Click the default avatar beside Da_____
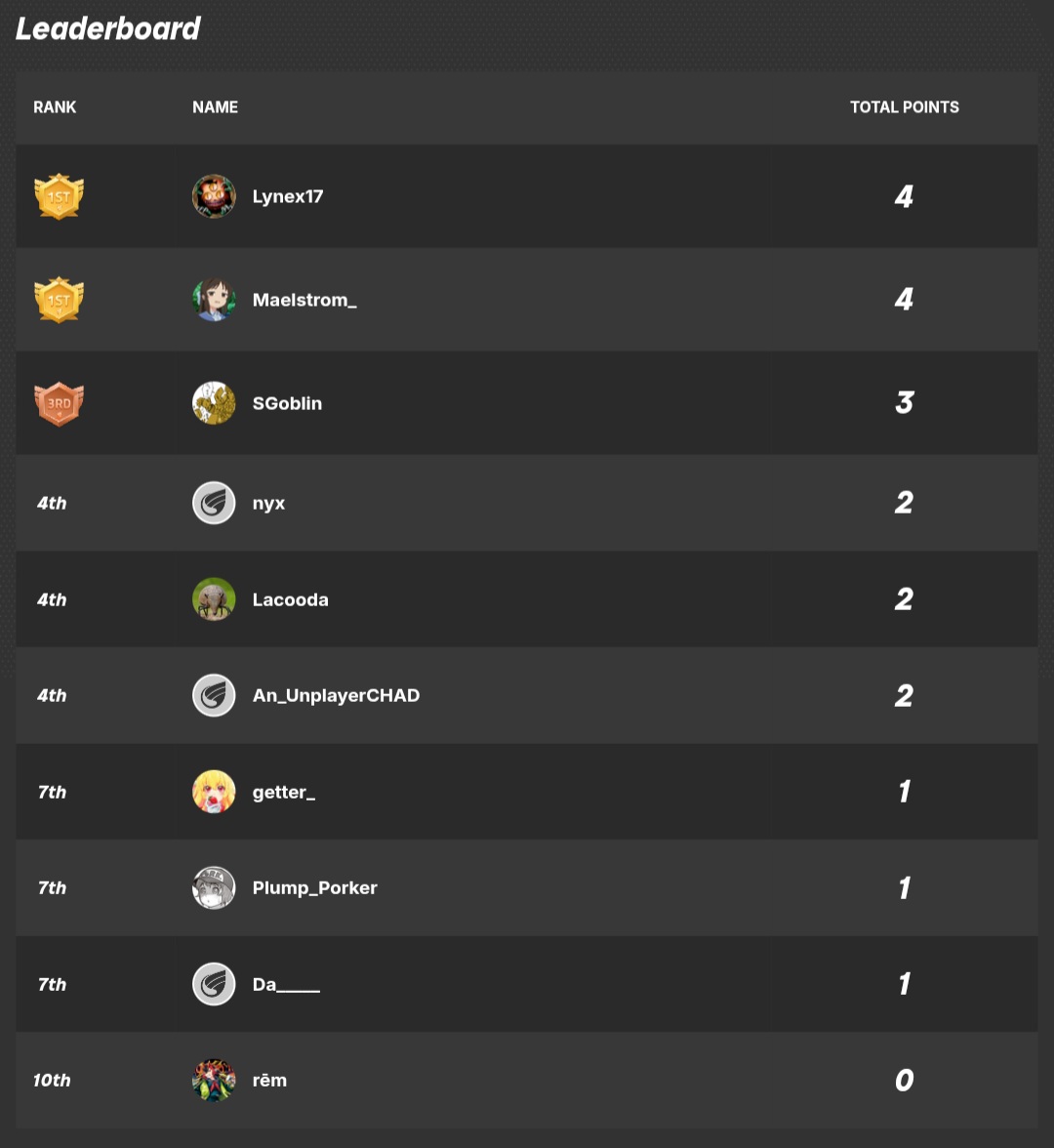 pyautogui.click(x=214, y=984)
